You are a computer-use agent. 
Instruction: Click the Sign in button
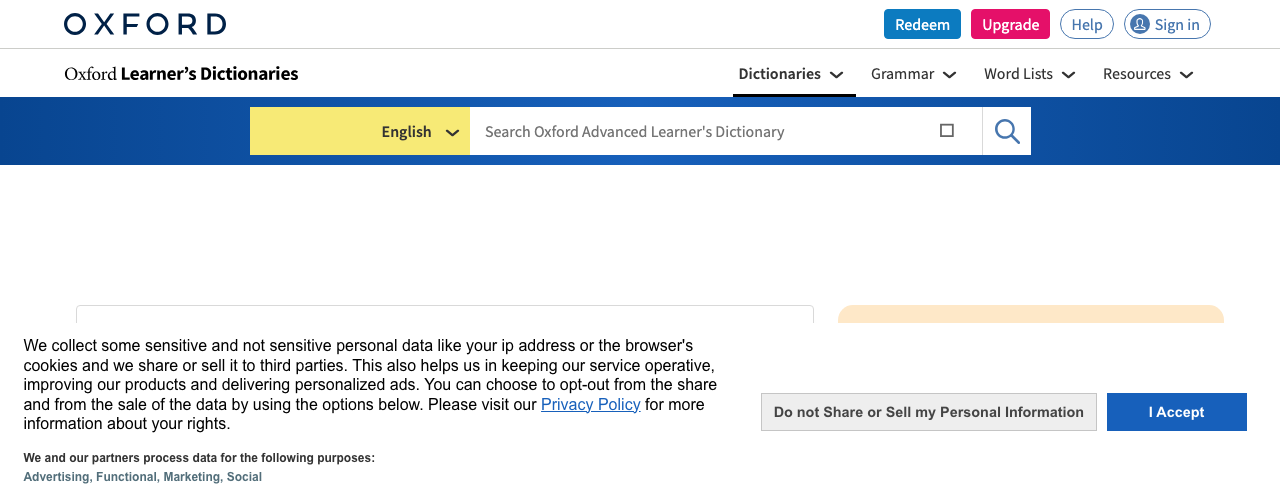tap(1167, 24)
